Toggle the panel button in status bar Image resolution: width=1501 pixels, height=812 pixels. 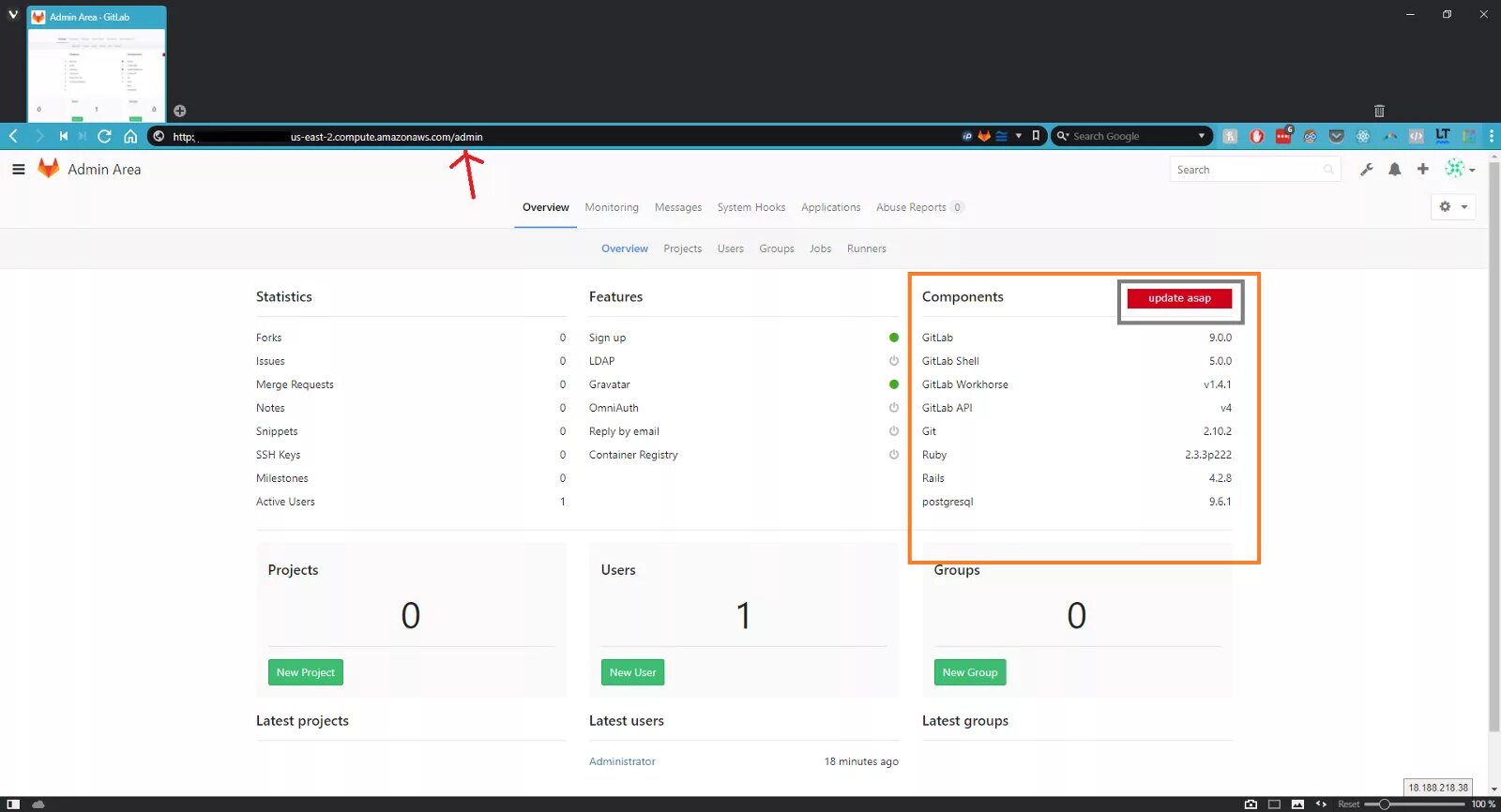[x=13, y=804]
